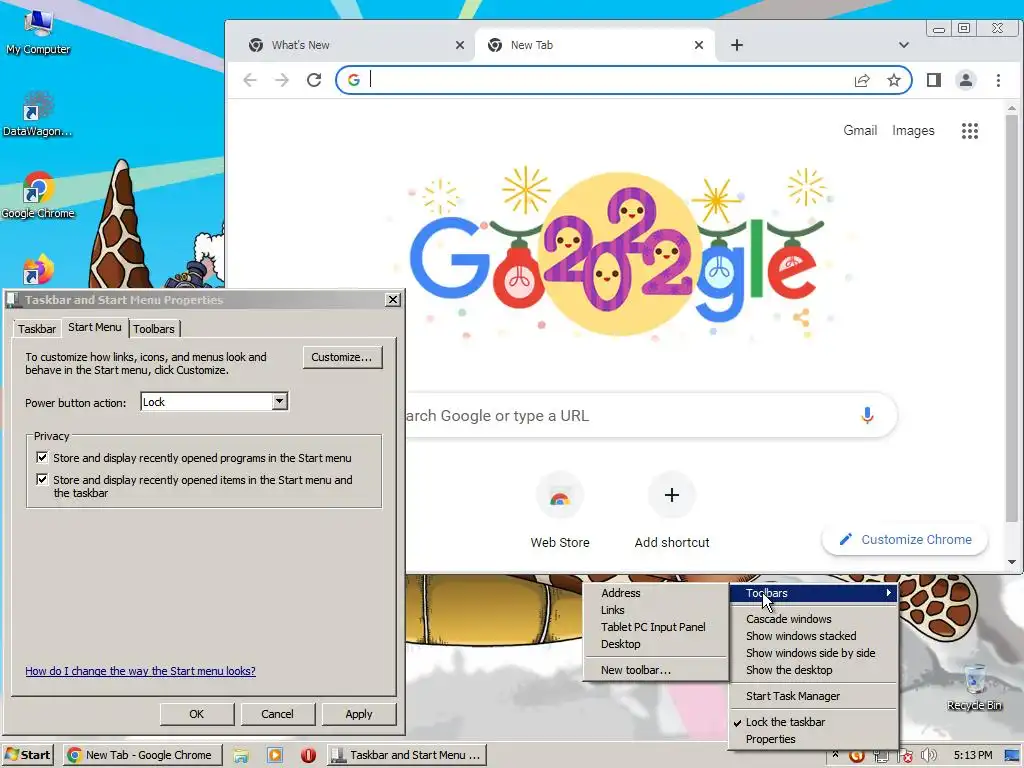The height and width of the screenshot is (768, 1024).
Task: Click the volume speaker tray icon
Action: pos(929,756)
